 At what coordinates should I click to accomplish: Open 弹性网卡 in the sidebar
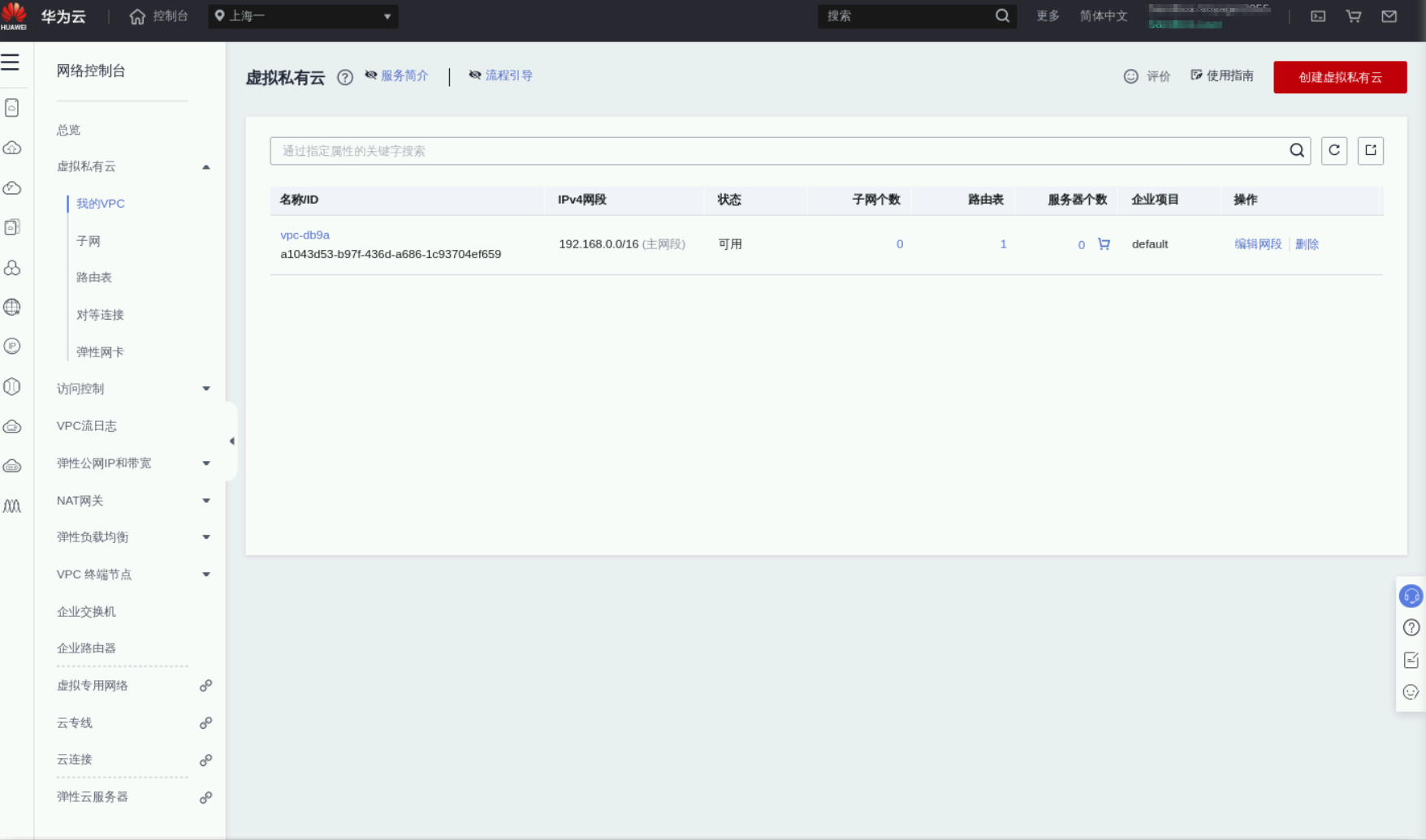[x=100, y=352]
